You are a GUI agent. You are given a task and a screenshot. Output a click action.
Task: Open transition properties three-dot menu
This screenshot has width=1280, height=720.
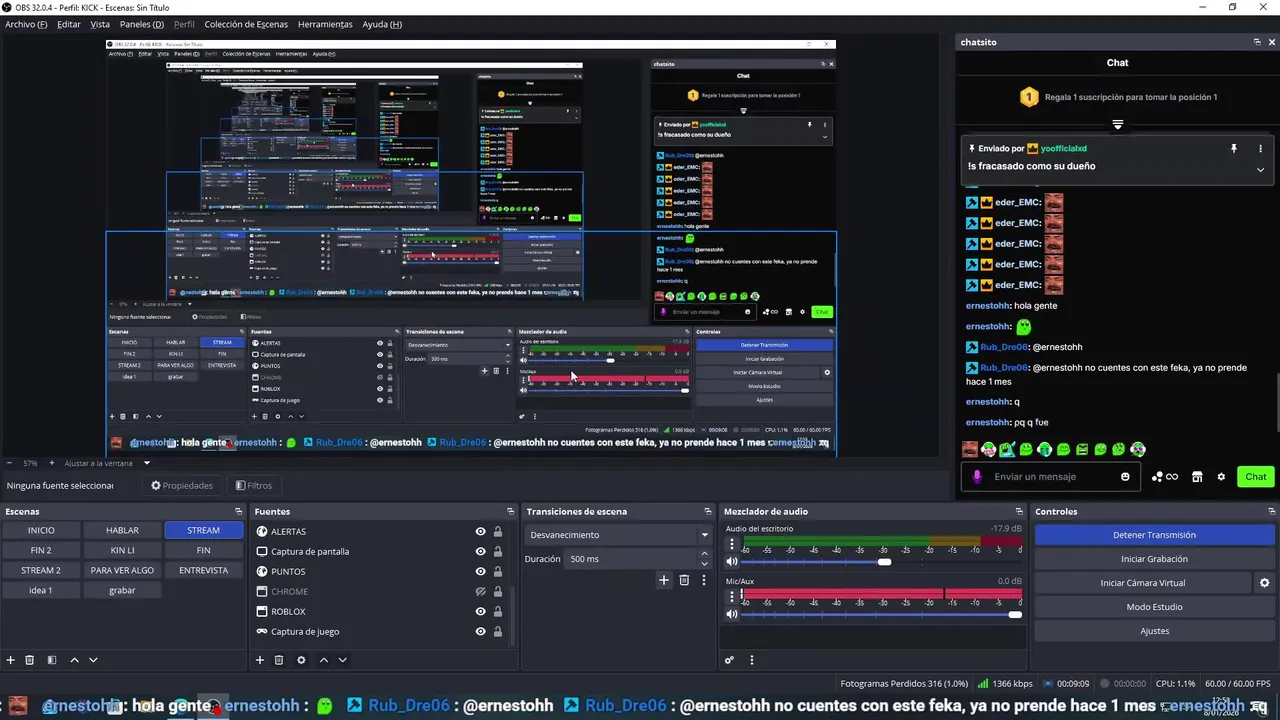[x=704, y=580]
